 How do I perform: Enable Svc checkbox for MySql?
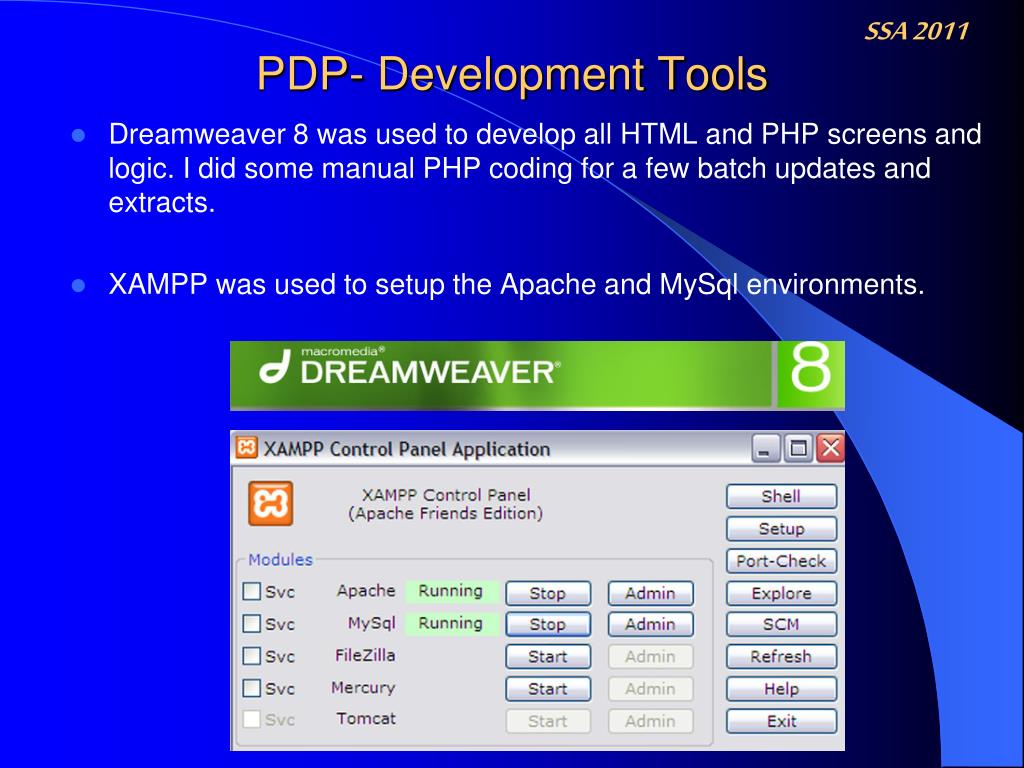(x=251, y=623)
